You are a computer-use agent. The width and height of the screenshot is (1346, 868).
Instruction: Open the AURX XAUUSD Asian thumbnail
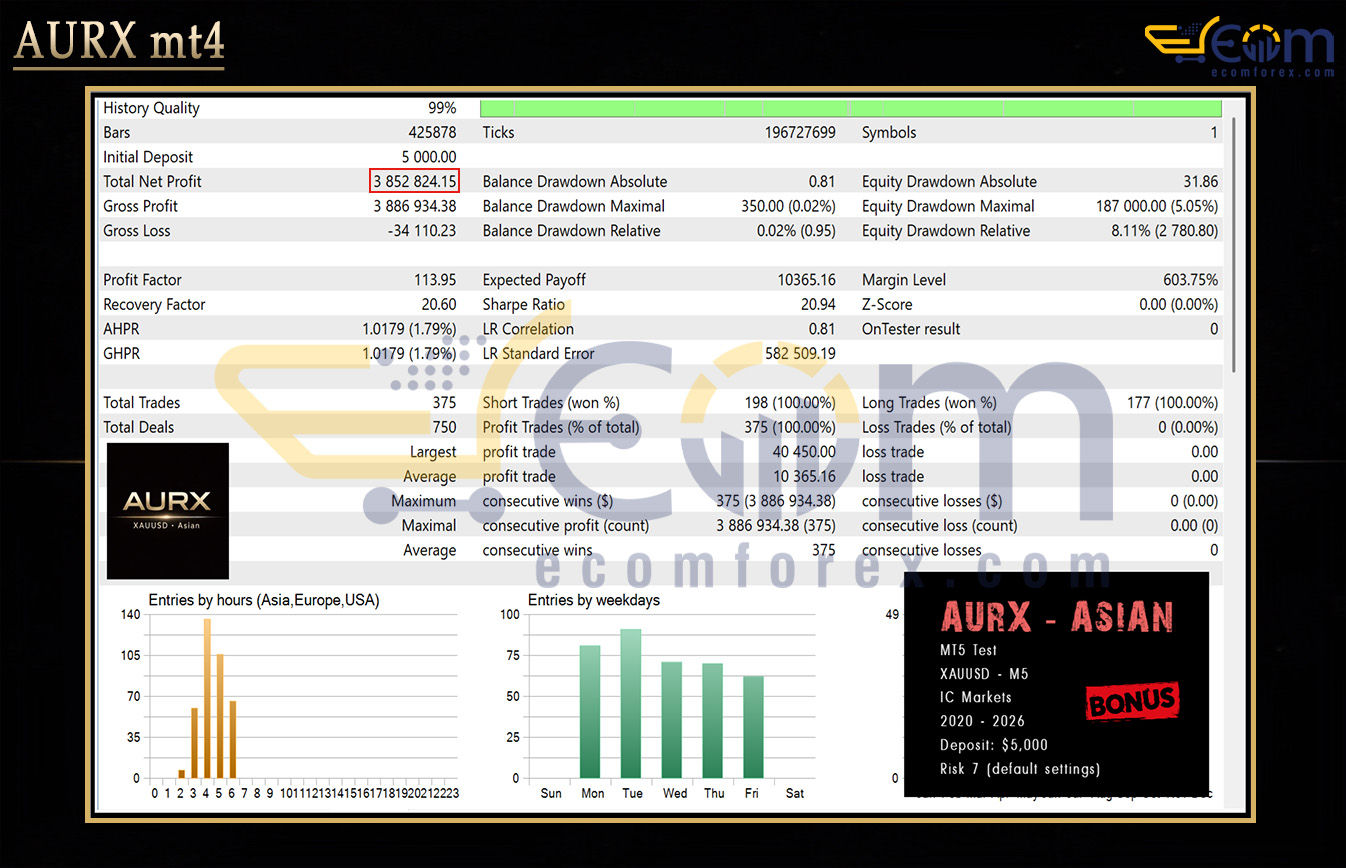(167, 510)
